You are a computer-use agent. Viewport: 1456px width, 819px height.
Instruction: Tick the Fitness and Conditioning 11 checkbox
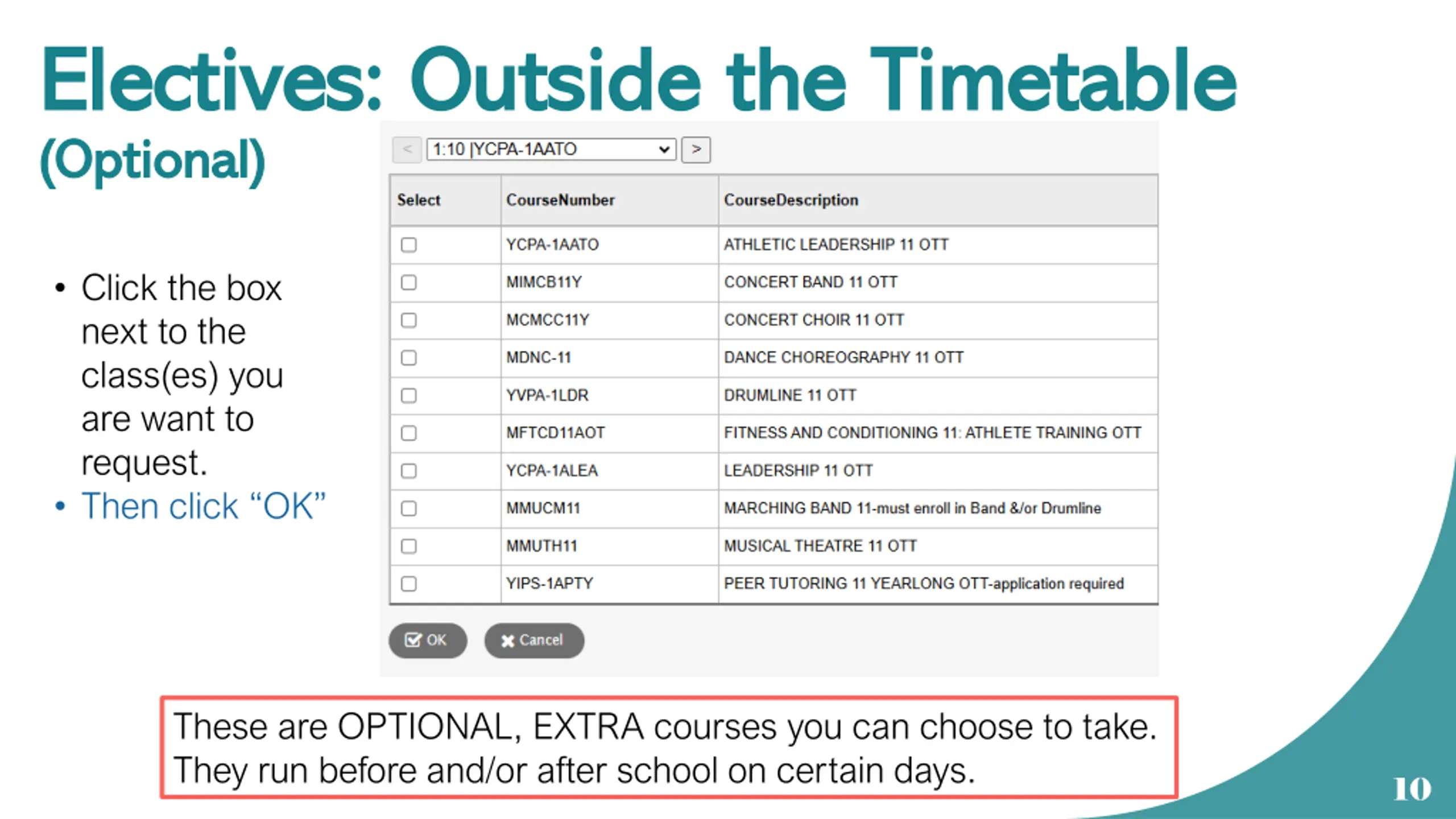point(408,433)
